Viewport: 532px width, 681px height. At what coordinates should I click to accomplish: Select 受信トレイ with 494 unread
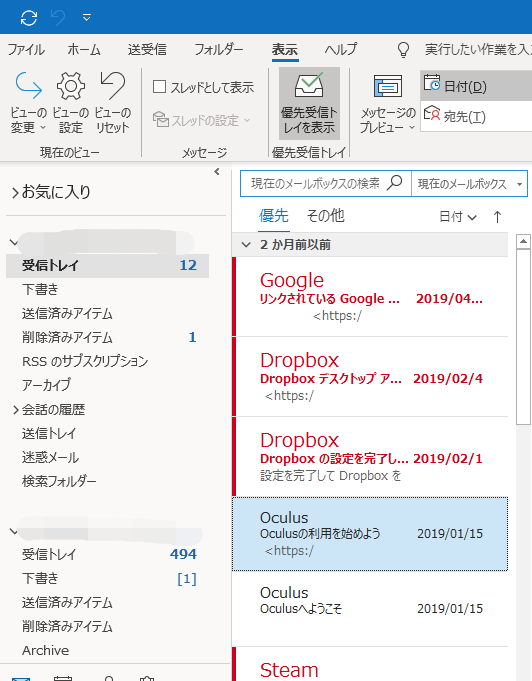107,555
